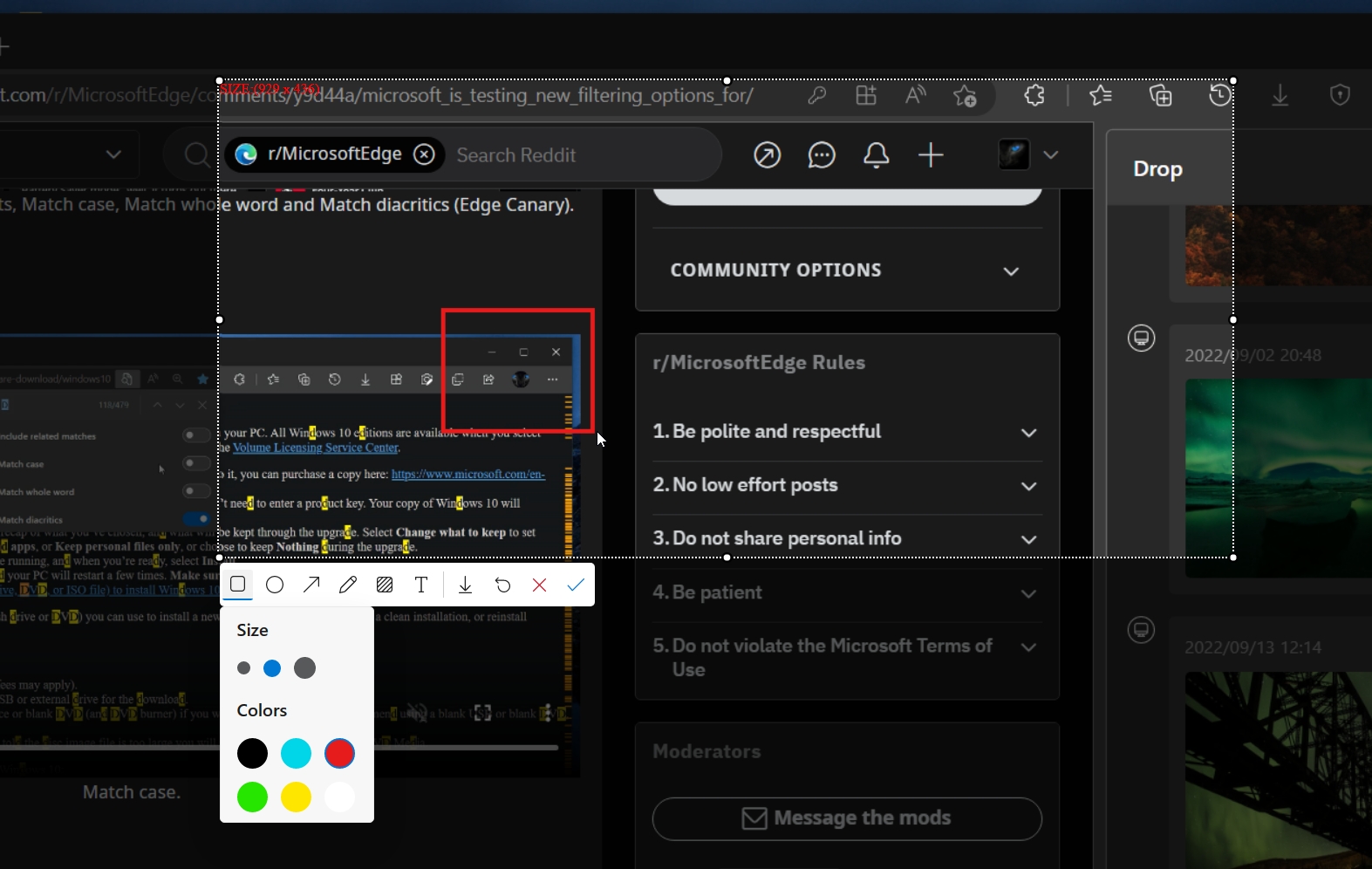The width and height of the screenshot is (1372, 869).
Task: Select the pen freehand tool
Action: coord(348,585)
